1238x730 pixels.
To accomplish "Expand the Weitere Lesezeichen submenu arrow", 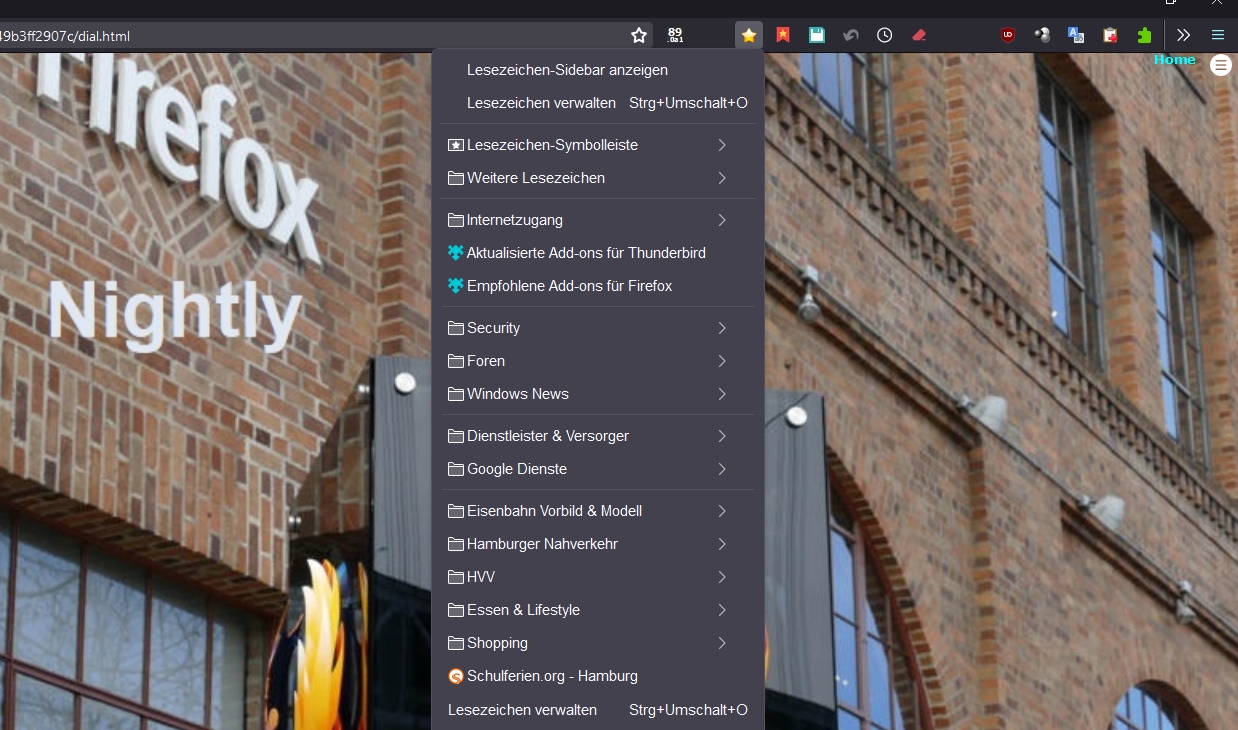I will [722, 178].
